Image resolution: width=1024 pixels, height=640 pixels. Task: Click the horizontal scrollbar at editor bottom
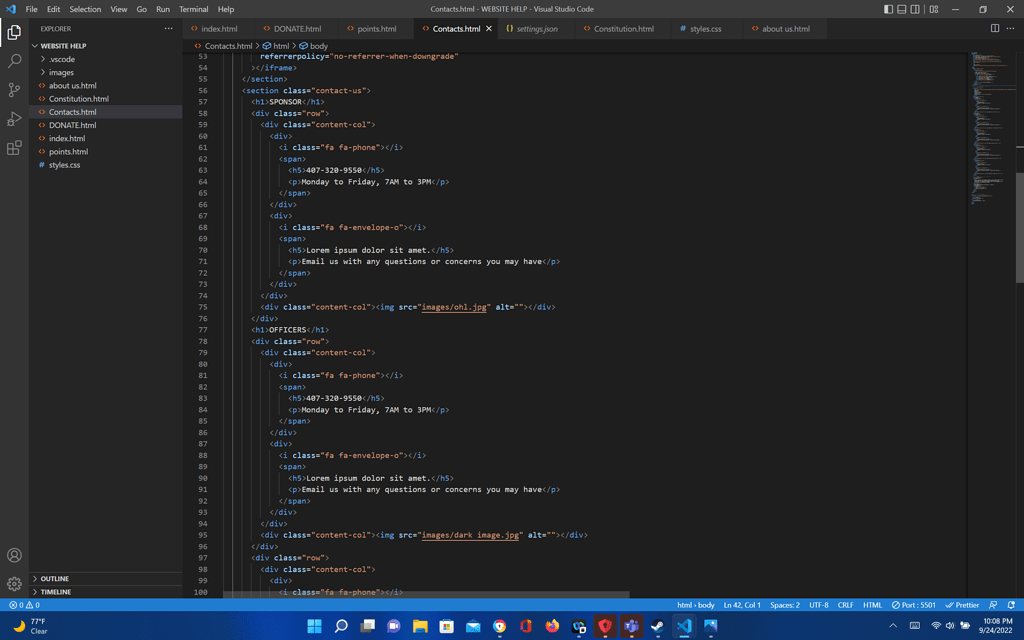pyautogui.click(x=426, y=595)
